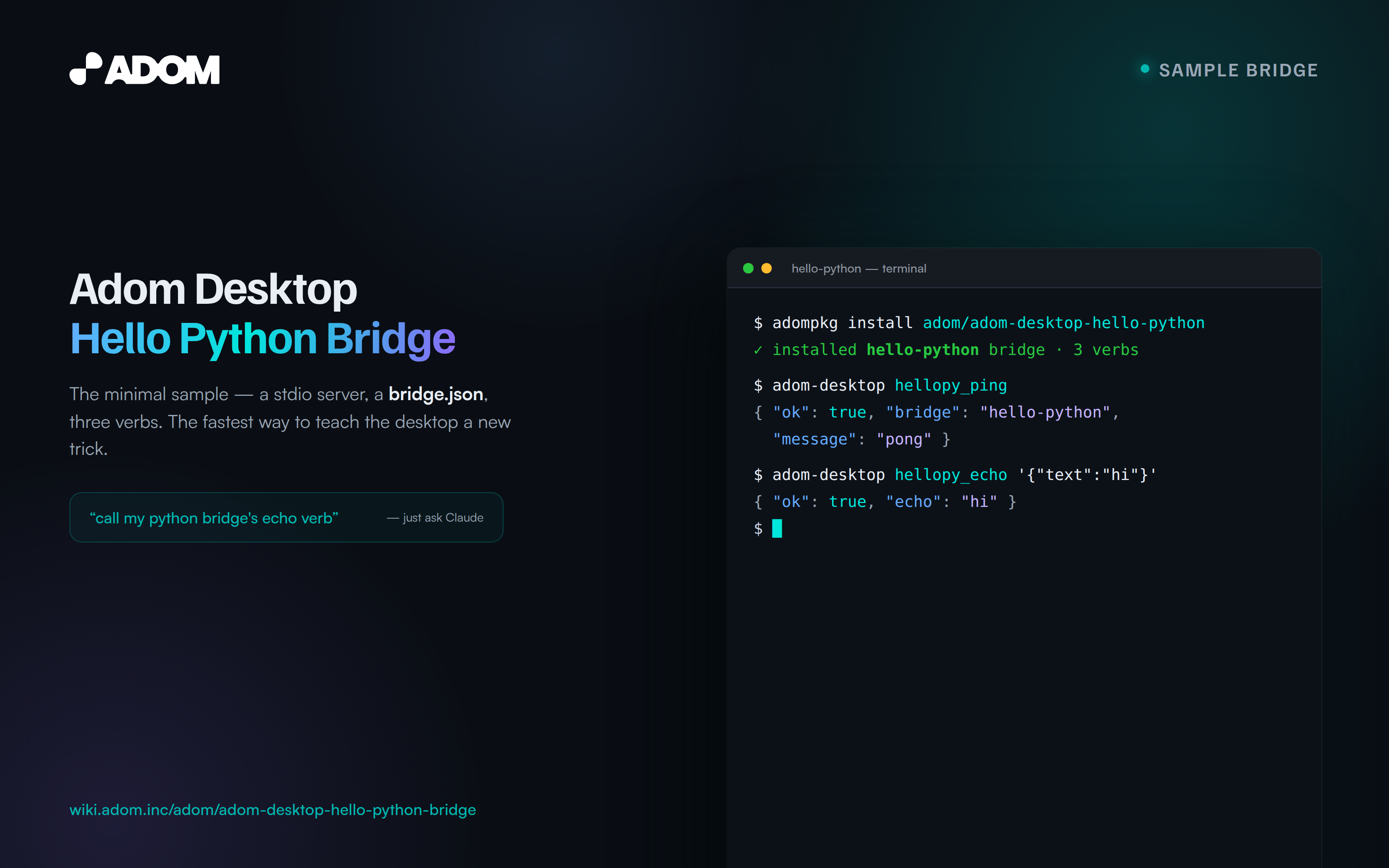1389x868 pixels.
Task: Click the "SAMPLE BRIDGE" label
Action: pyautogui.click(x=1238, y=70)
